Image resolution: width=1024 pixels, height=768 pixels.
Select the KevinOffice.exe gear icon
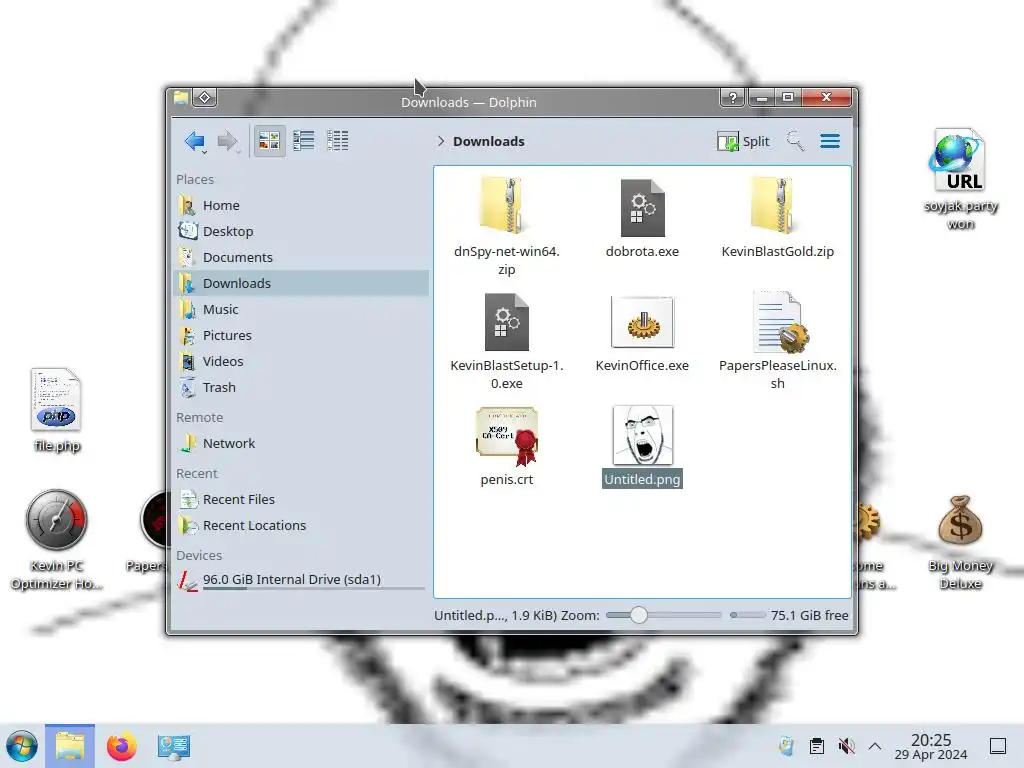click(643, 322)
